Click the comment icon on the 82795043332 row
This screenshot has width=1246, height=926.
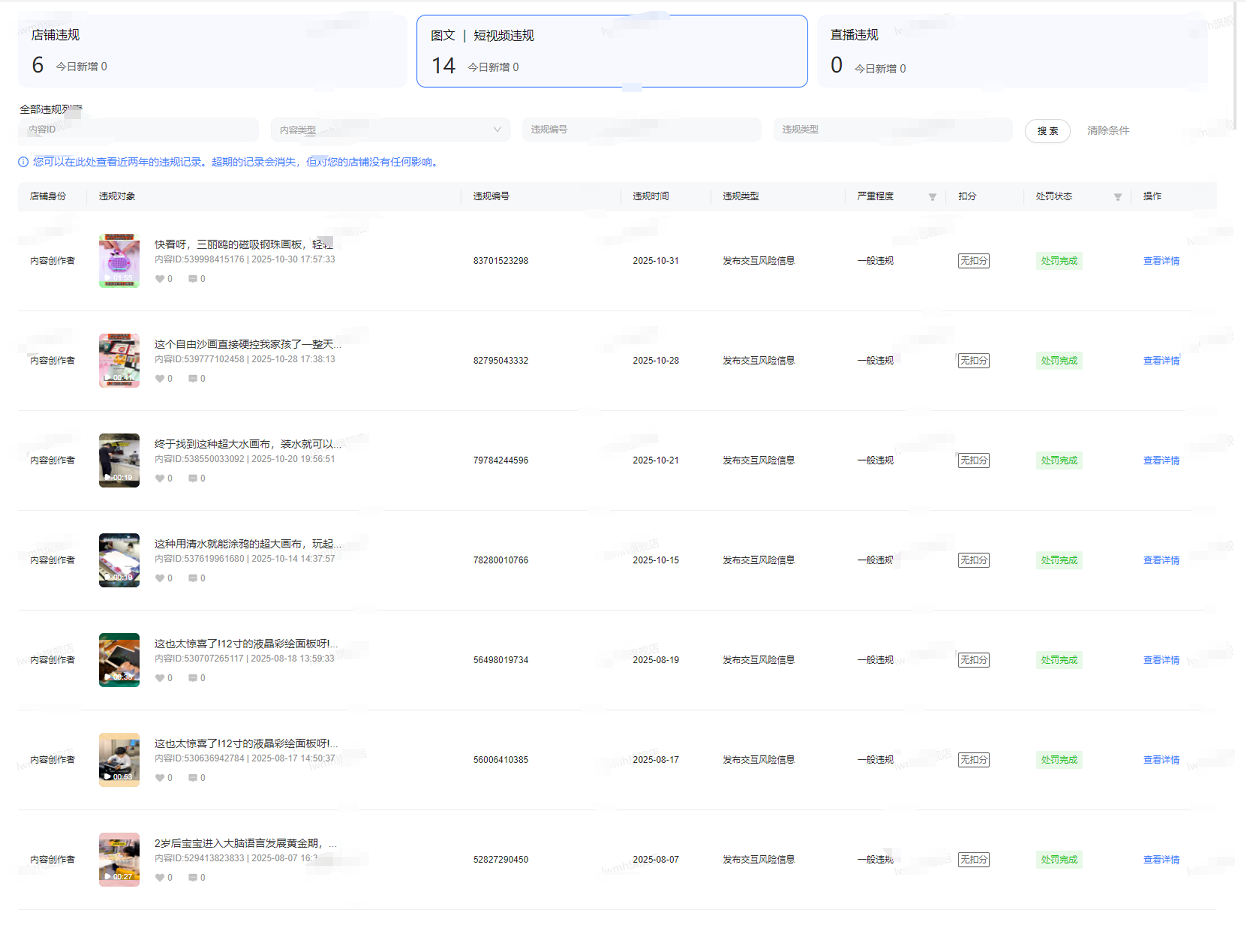click(x=193, y=379)
